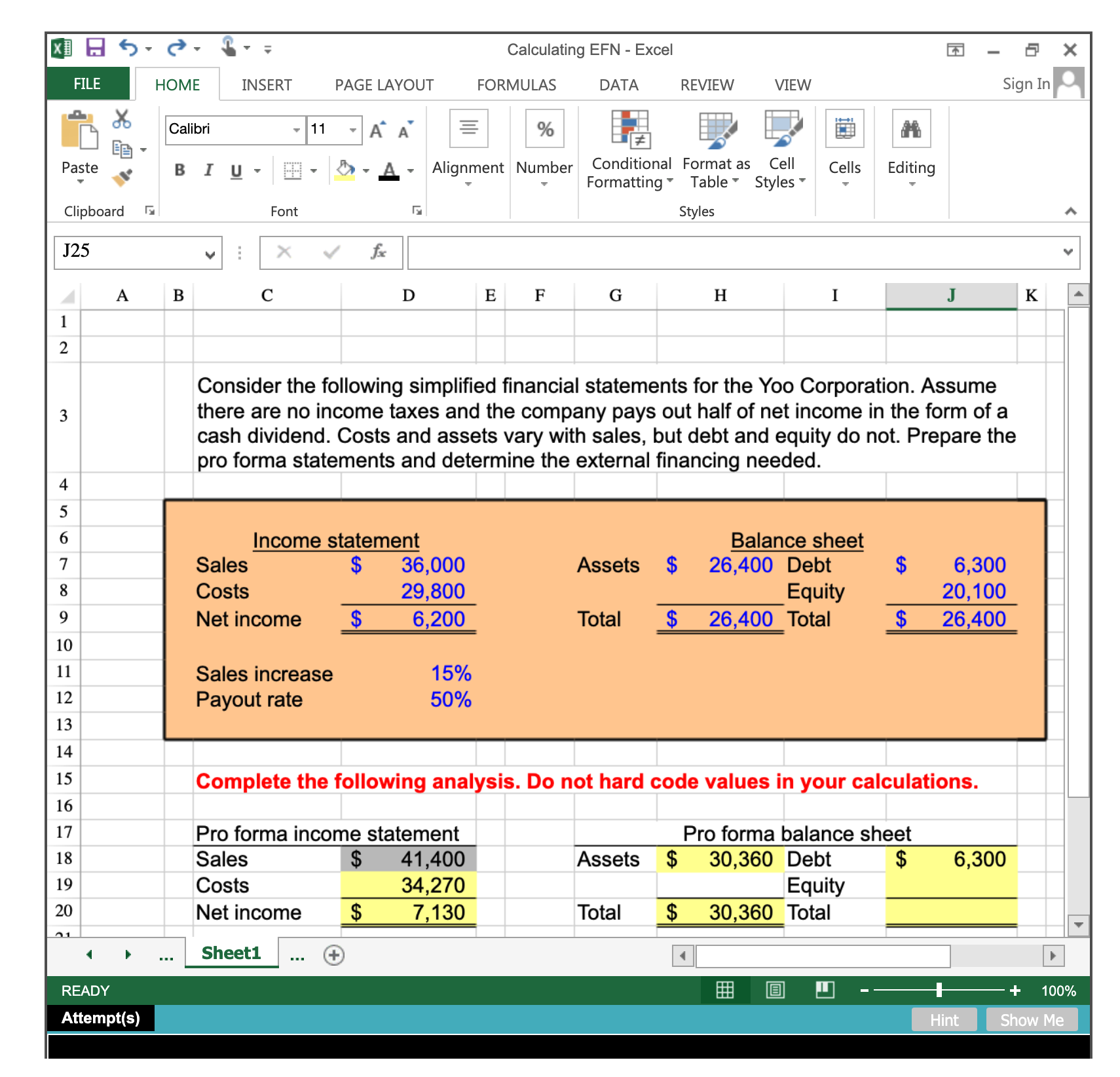Click the Hint button
This screenshot has height=1077, width=1120.
944,1020
